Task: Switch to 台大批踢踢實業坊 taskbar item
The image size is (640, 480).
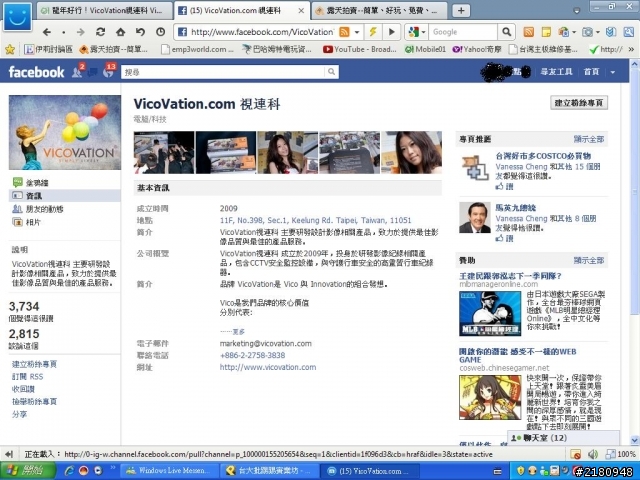Action: [268, 471]
